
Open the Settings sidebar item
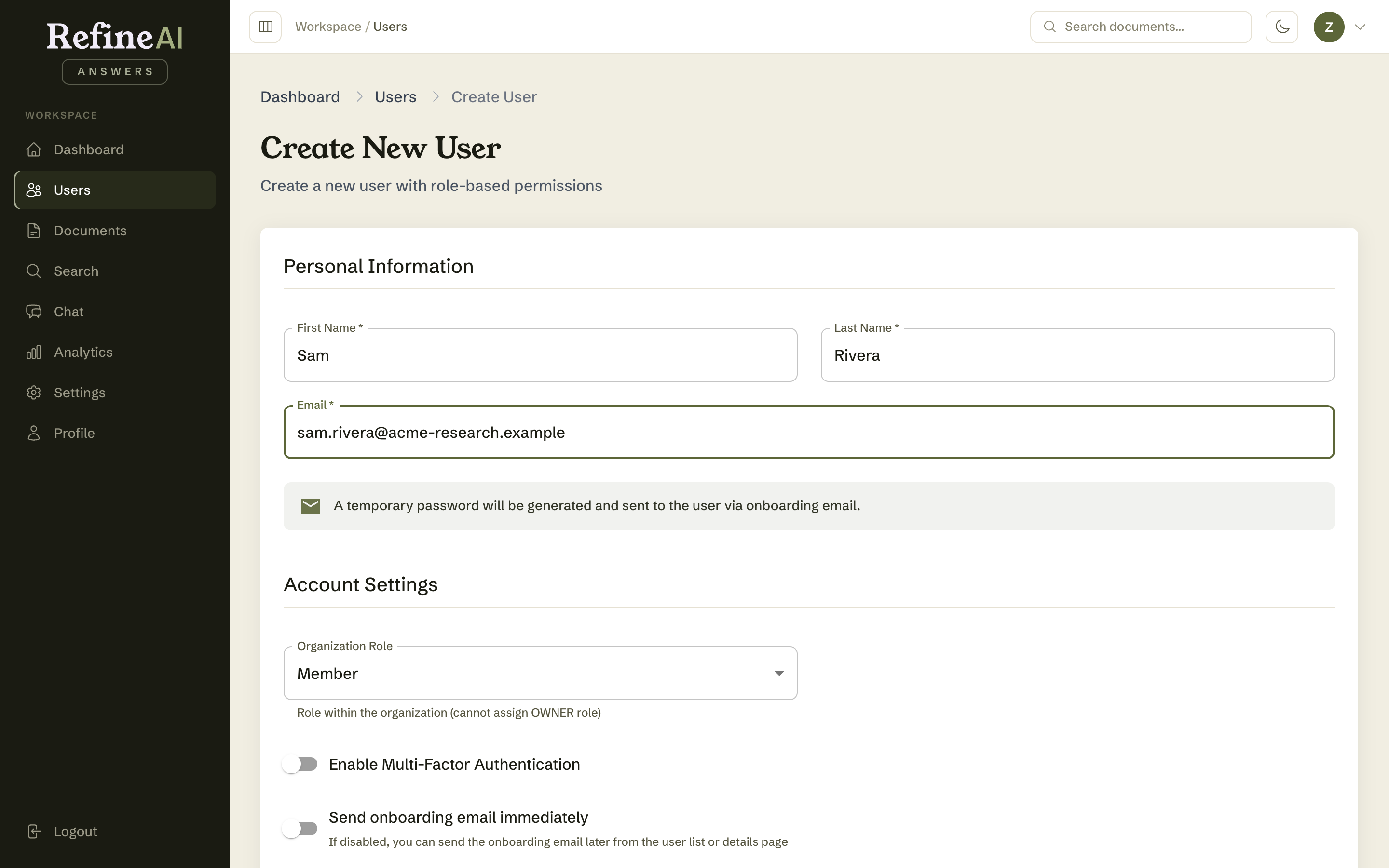[115, 393]
